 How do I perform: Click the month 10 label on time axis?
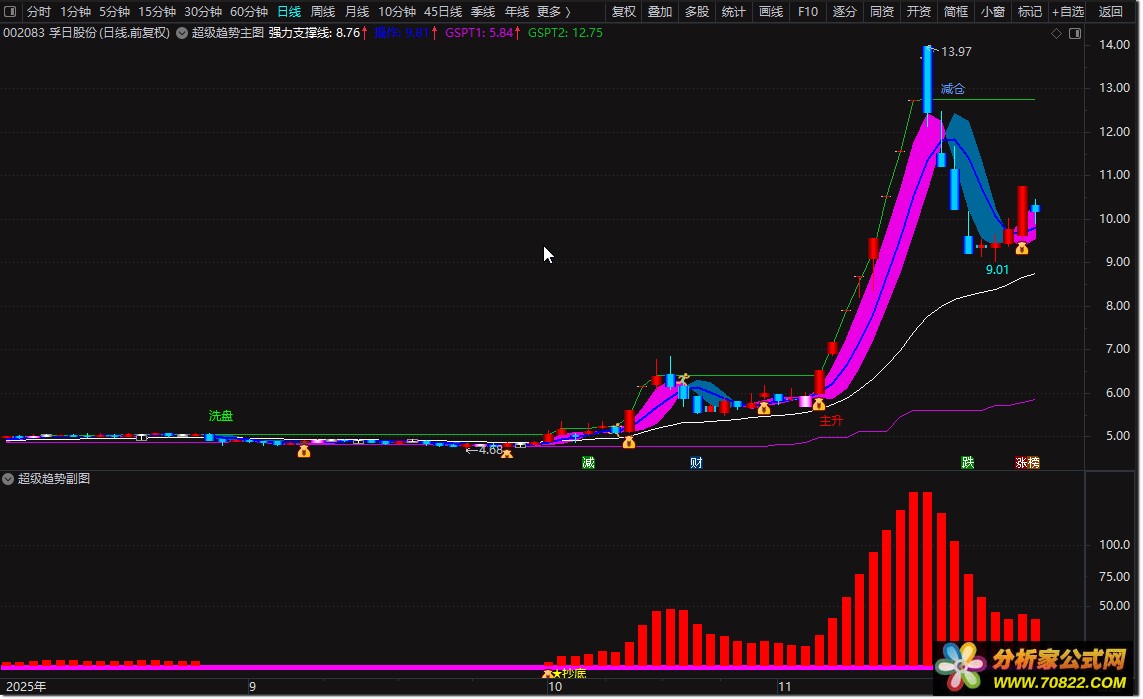pos(555,687)
